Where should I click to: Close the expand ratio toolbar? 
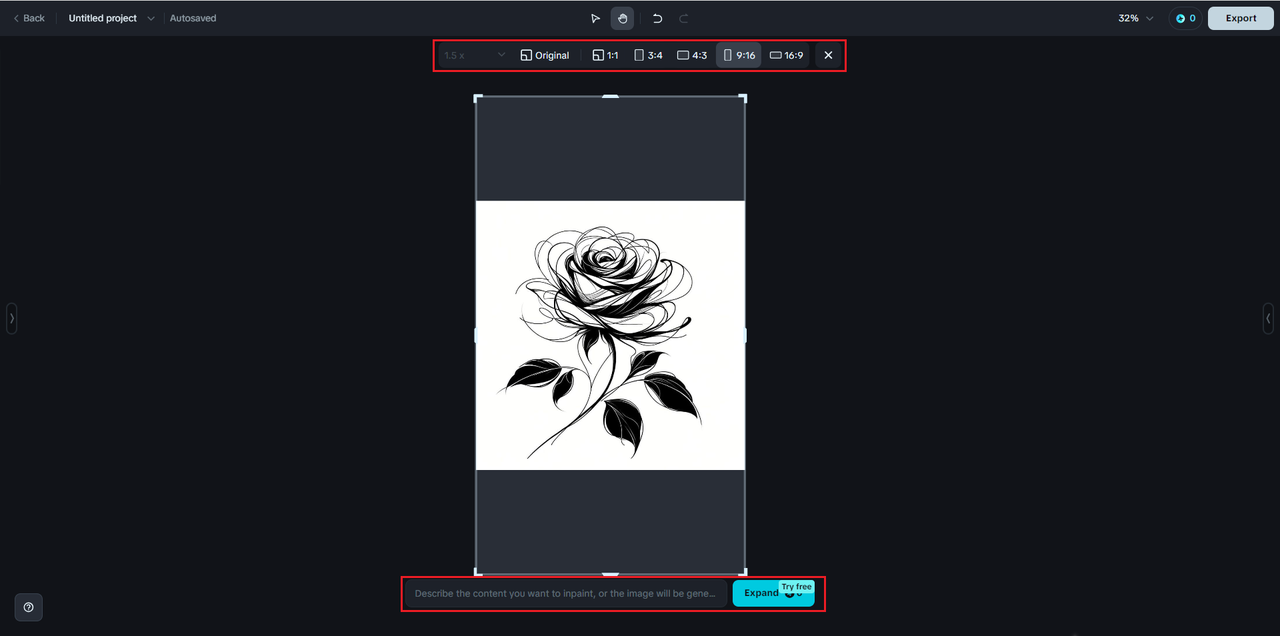pyautogui.click(x=828, y=55)
